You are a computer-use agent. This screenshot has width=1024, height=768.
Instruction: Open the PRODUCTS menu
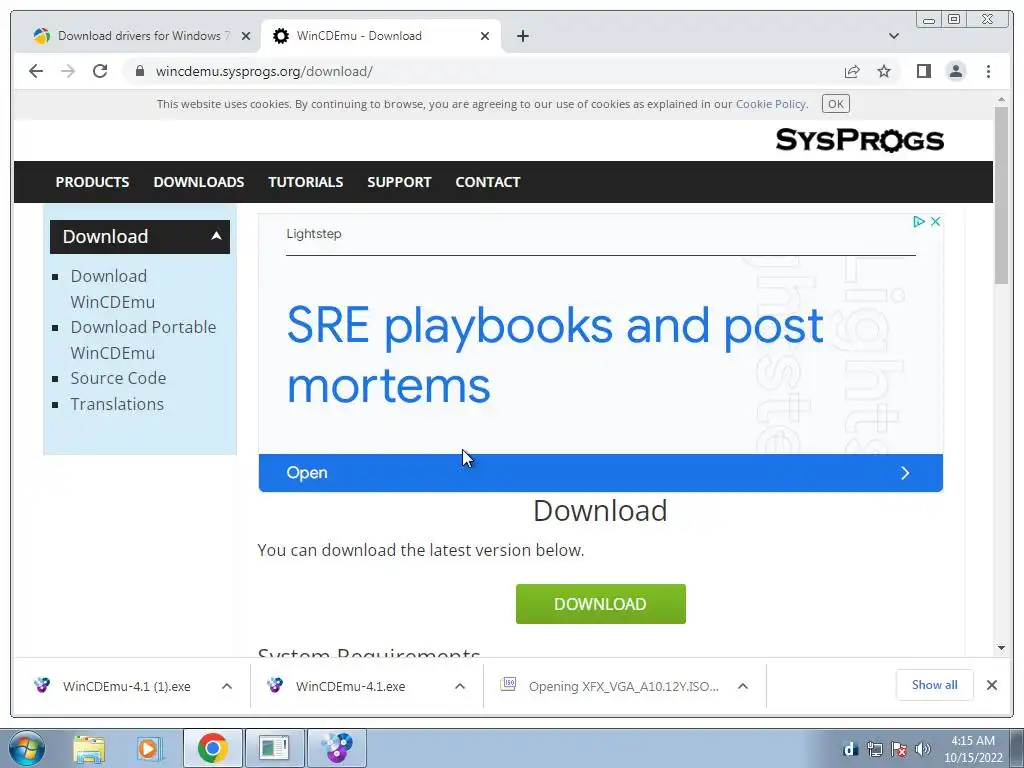coord(92,182)
